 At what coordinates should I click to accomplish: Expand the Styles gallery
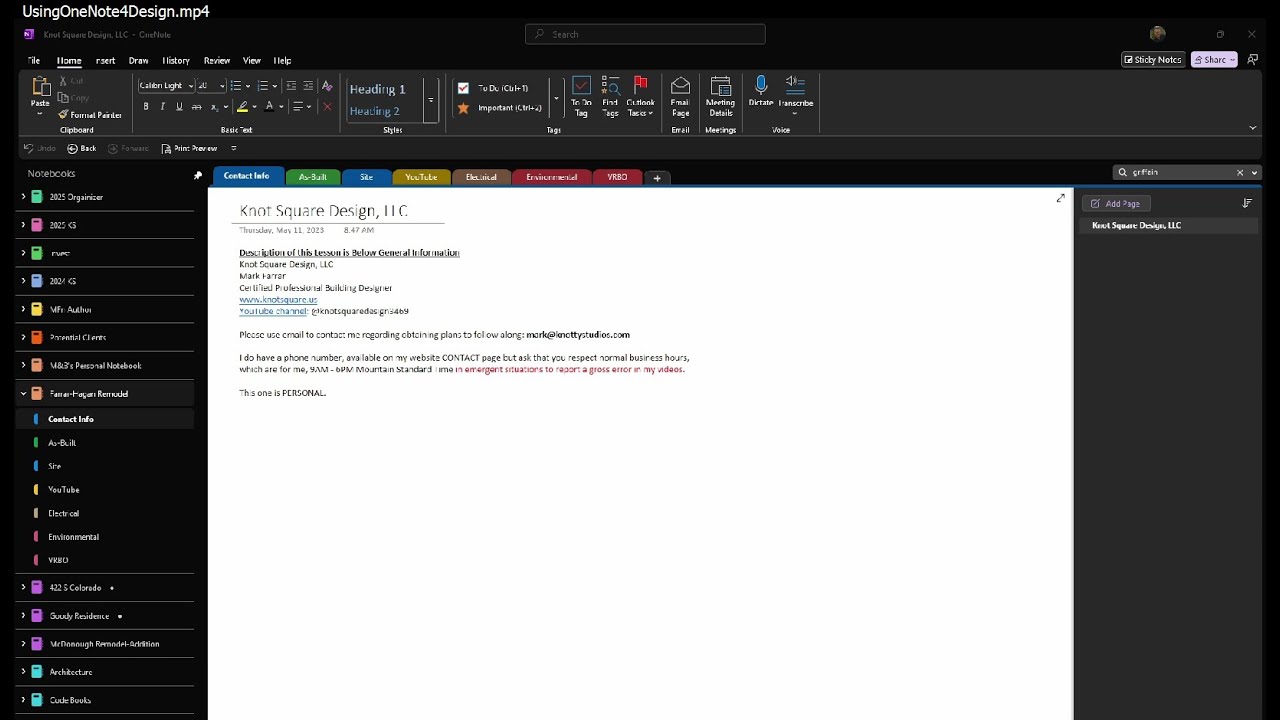(431, 100)
